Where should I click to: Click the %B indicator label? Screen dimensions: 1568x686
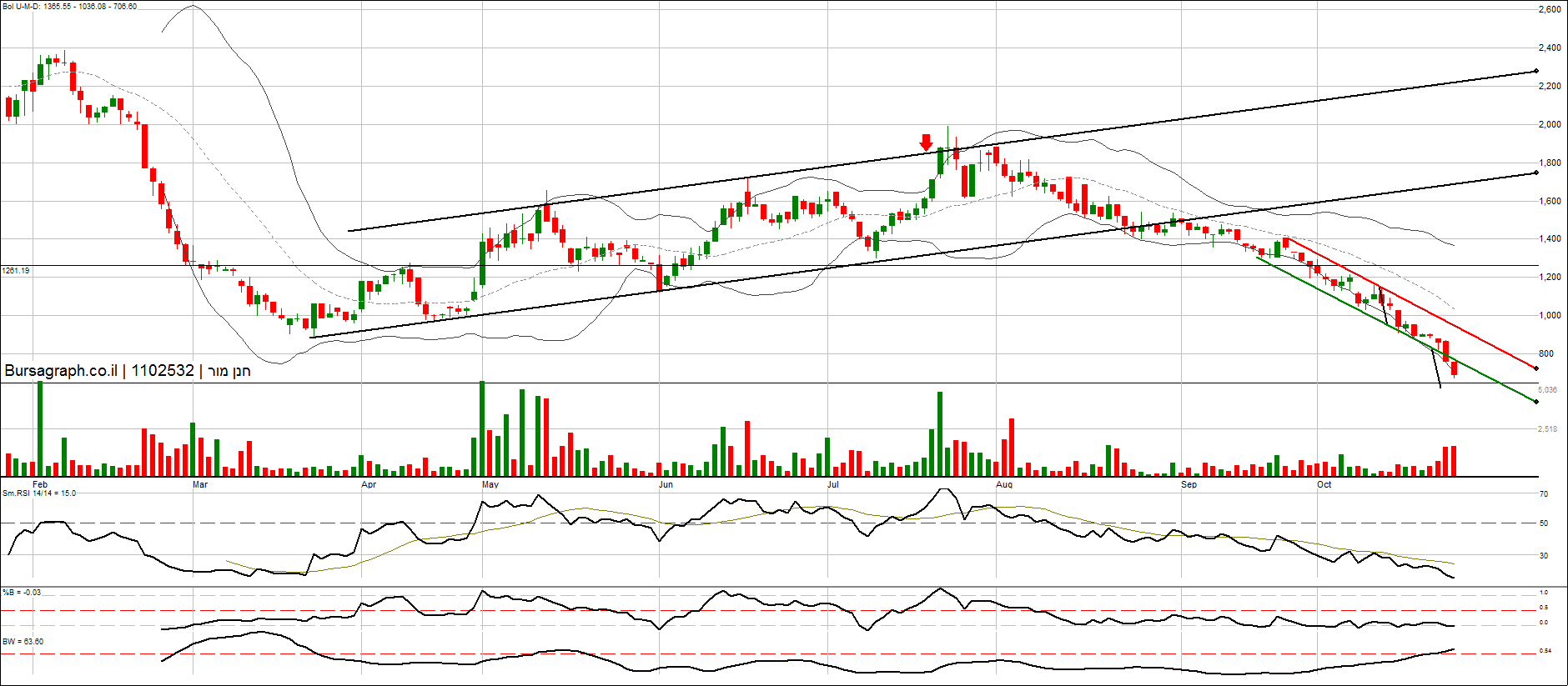(x=22, y=593)
